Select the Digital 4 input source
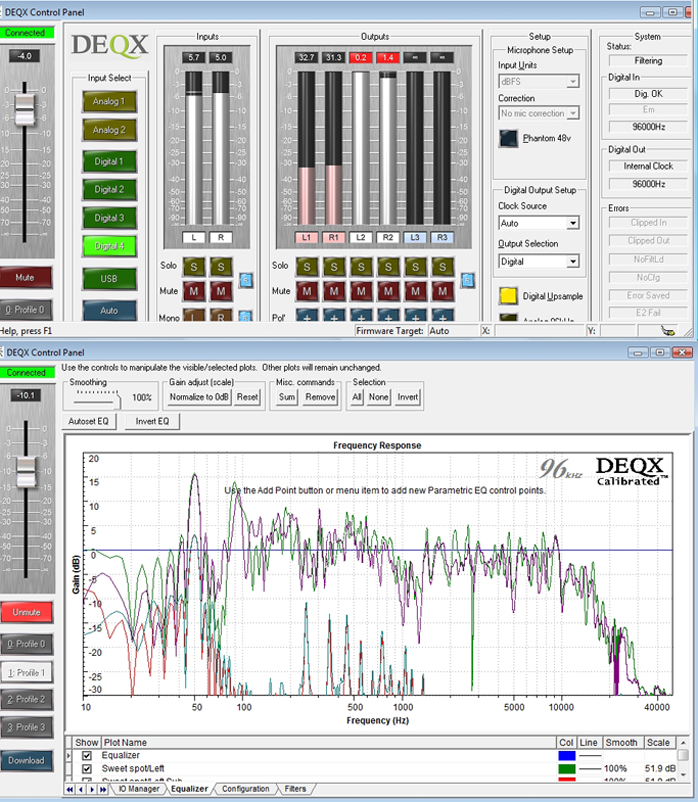Image resolution: width=698 pixels, height=802 pixels. tap(110, 245)
